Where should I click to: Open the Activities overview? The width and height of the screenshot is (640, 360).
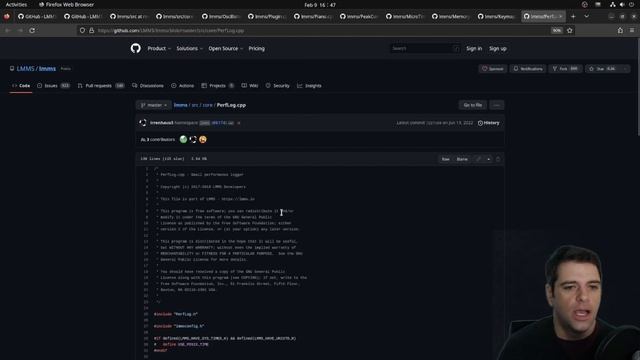point(16,4)
